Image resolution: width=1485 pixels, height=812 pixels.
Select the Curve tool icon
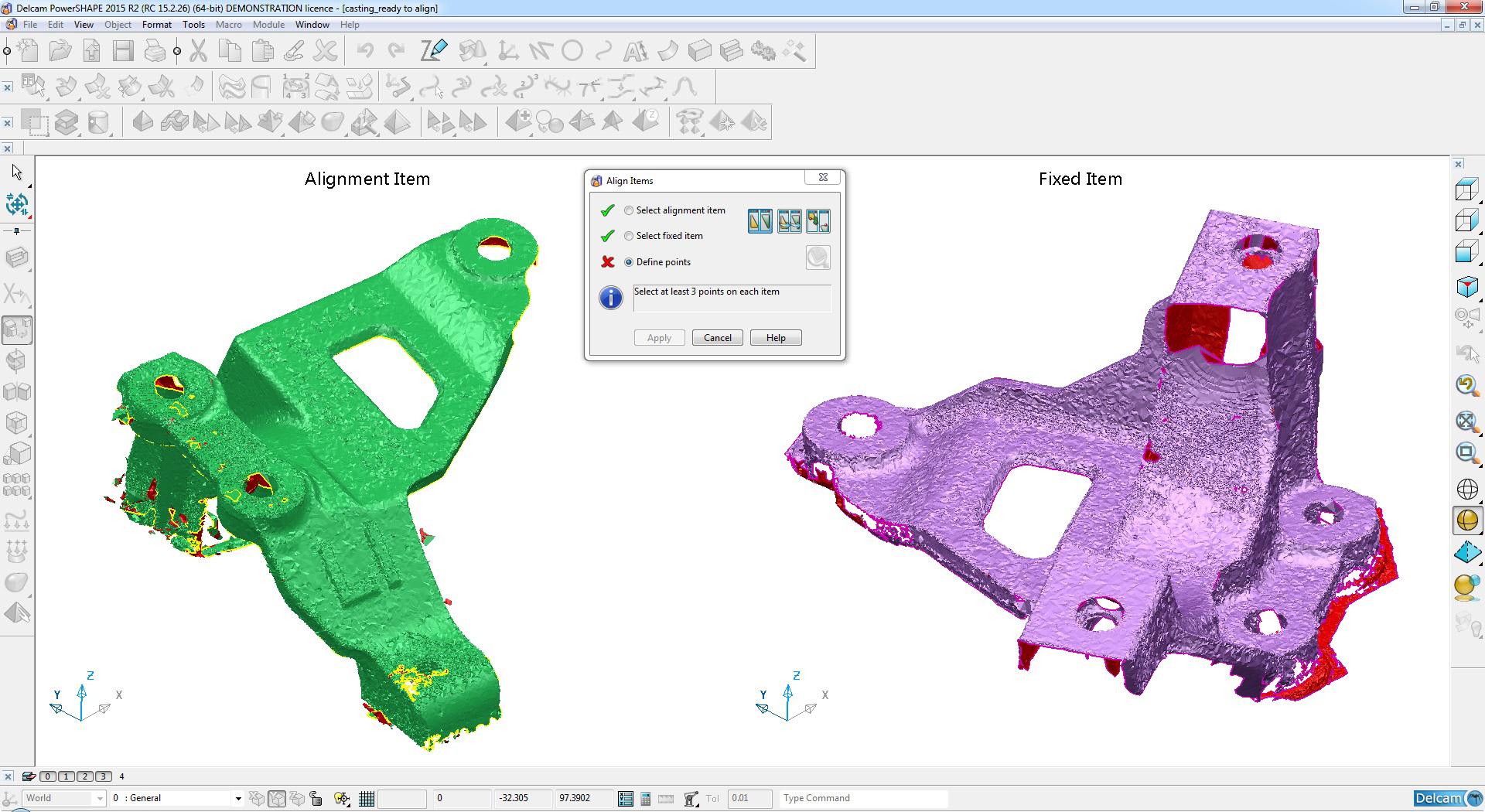click(x=603, y=52)
